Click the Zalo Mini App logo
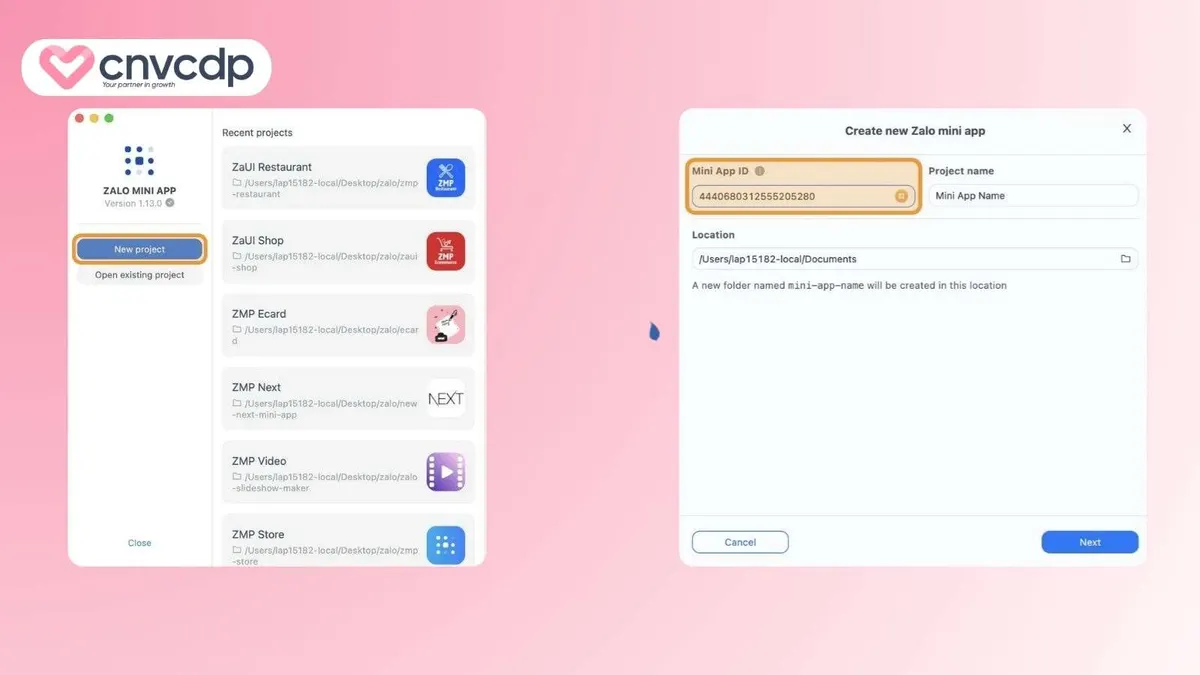 [139, 160]
